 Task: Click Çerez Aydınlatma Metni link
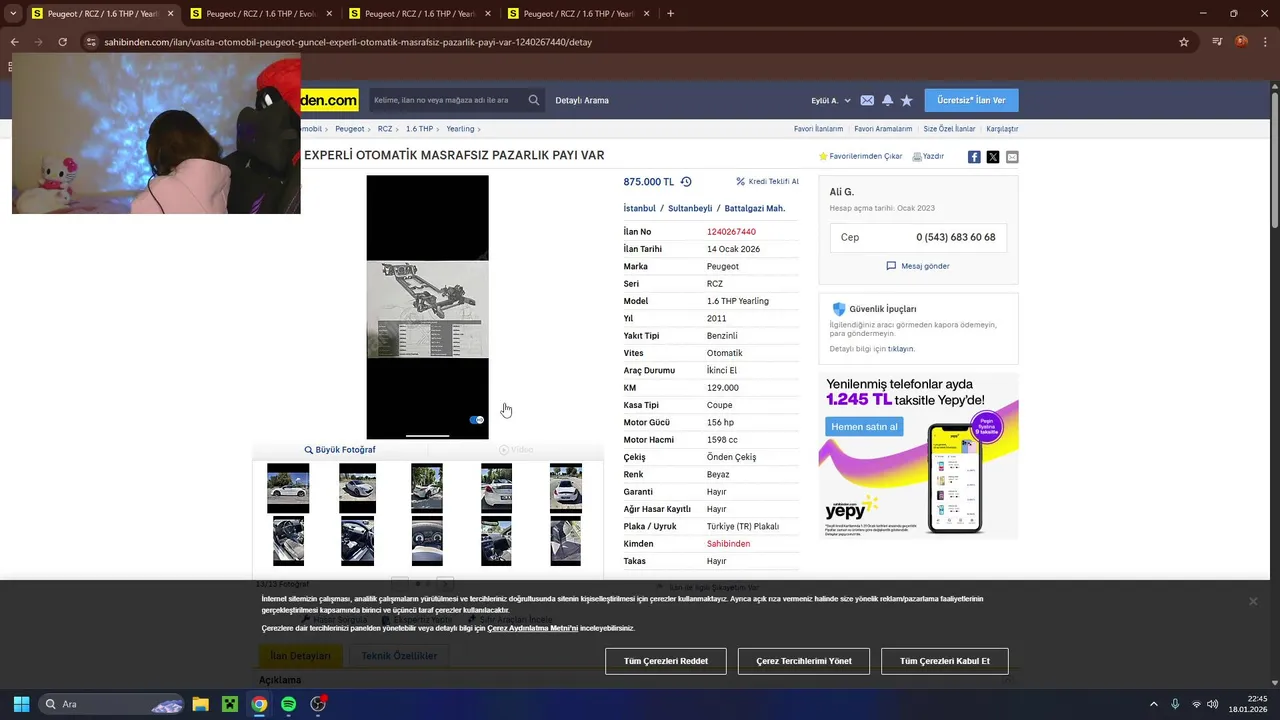(x=533, y=628)
